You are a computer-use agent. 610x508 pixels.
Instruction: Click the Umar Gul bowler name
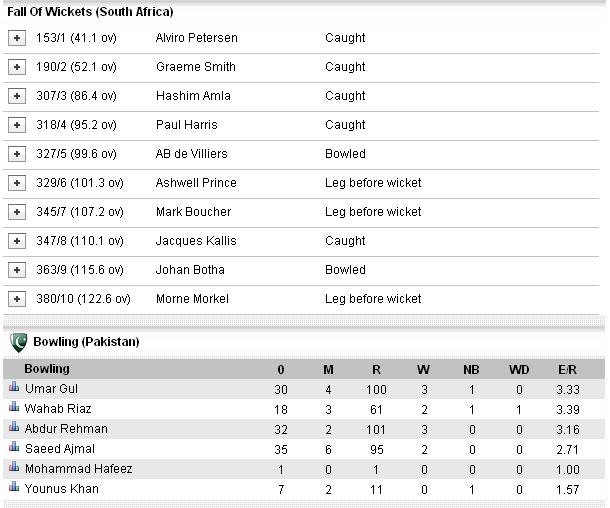pyautogui.click(x=51, y=389)
